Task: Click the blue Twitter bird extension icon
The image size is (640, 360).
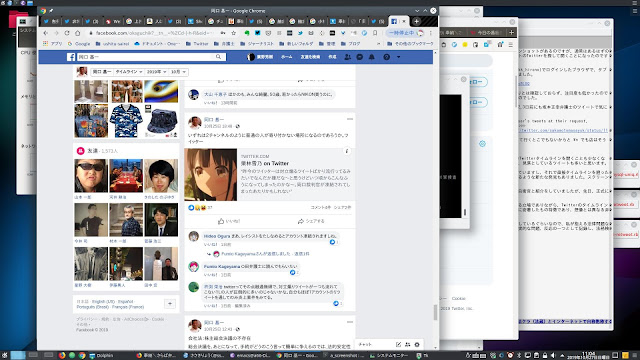Action: (x=300, y=33)
